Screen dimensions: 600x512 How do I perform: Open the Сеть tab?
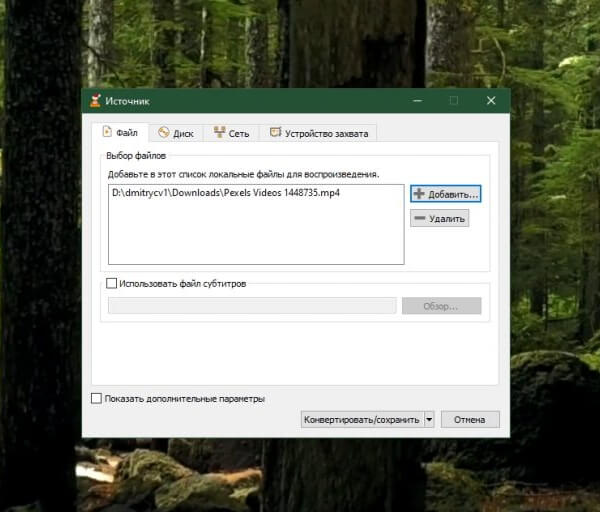(231, 133)
